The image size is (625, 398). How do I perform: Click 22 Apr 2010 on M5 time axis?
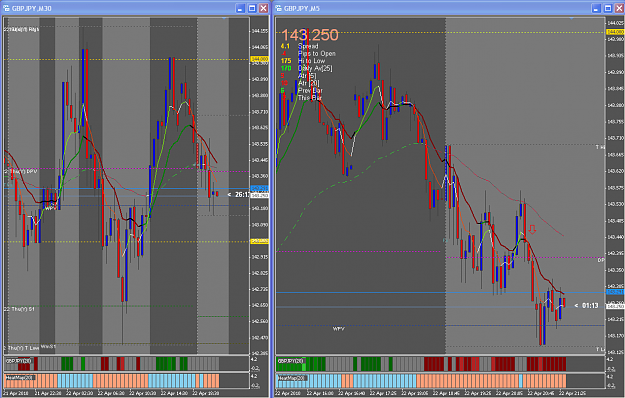[289, 393]
